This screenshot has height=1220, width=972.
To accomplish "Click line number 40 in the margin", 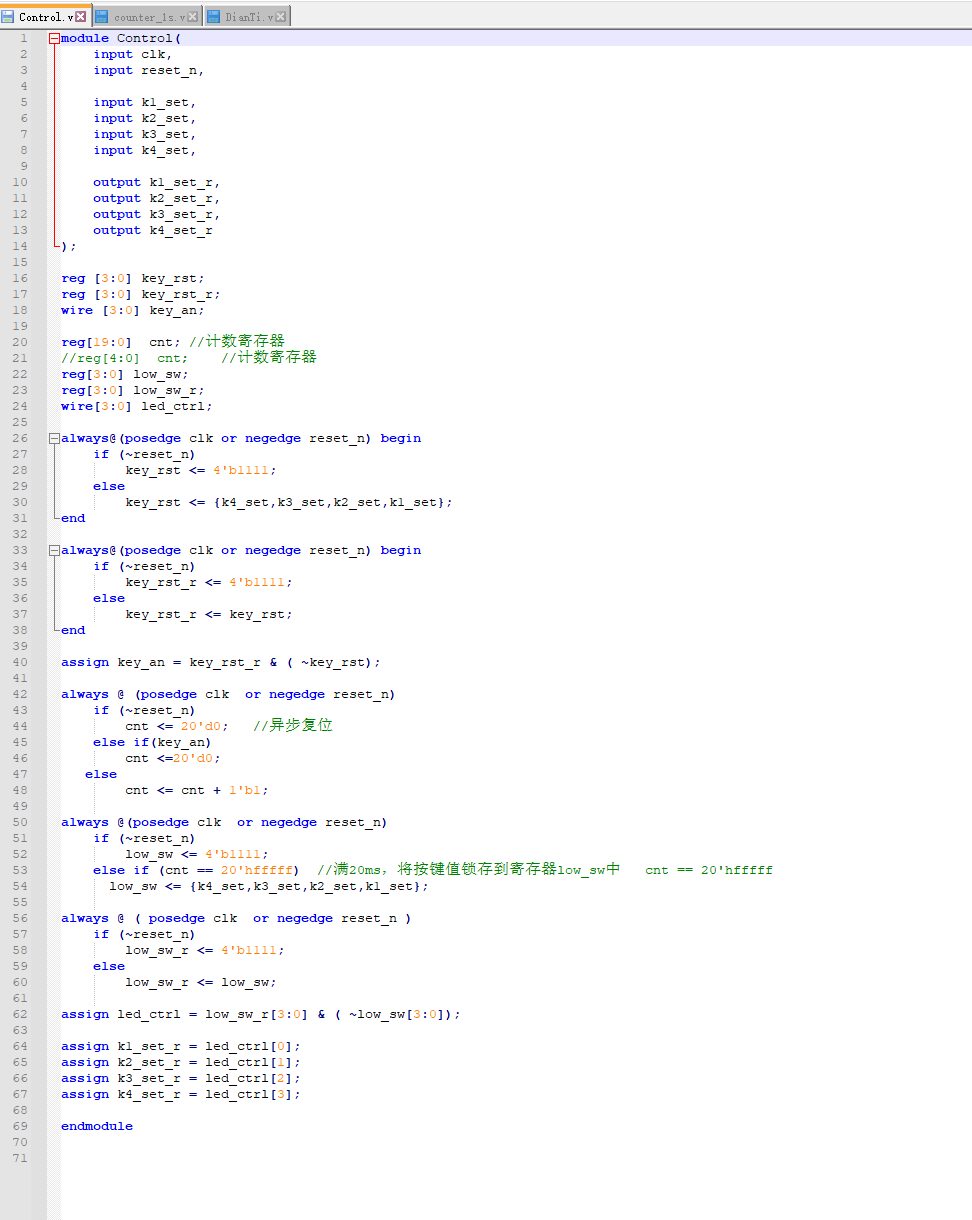I will 21,662.
